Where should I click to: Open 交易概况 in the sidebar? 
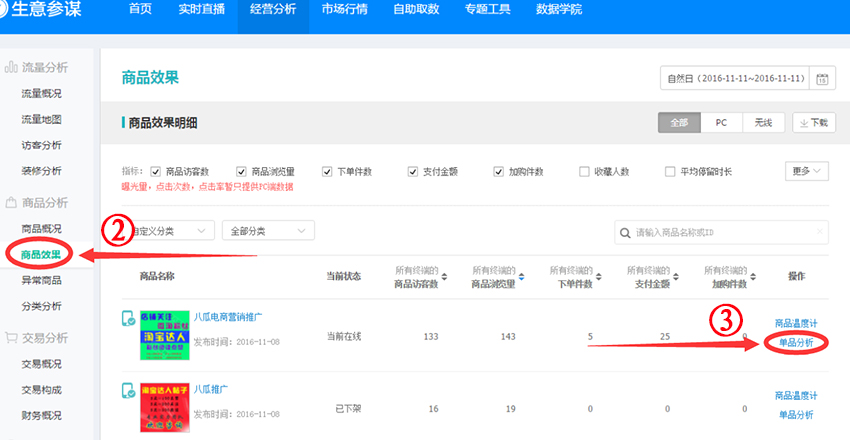tap(42, 364)
